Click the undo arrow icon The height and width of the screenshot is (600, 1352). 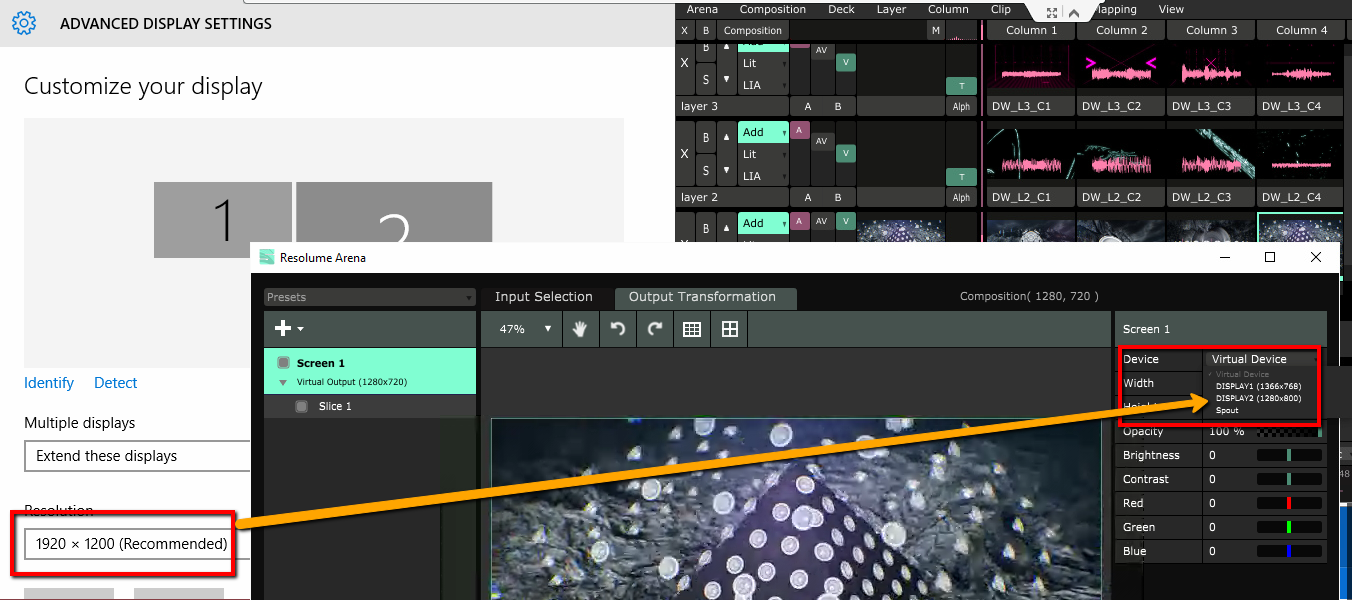click(x=618, y=329)
